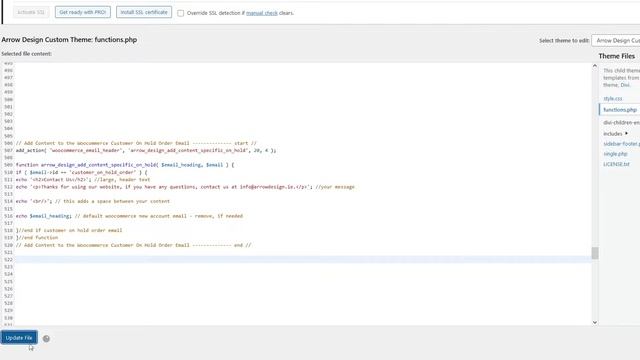Image resolution: width=640 pixels, height=360 pixels.
Task: Click the Update File button
Action: click(19, 338)
